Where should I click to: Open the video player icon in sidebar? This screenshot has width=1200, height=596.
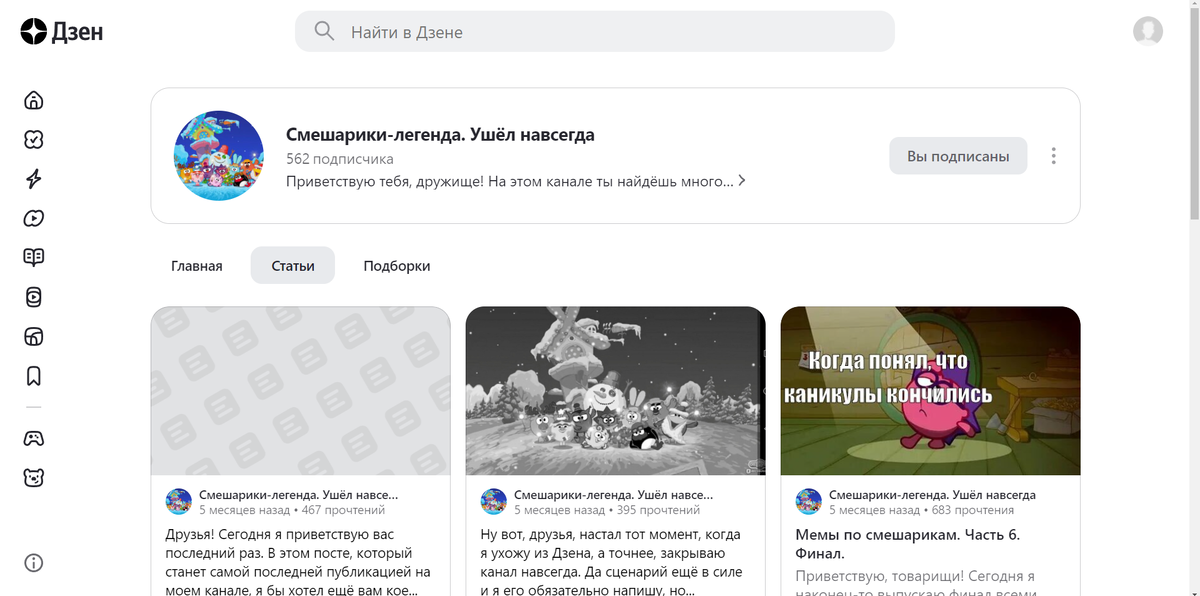[33, 218]
